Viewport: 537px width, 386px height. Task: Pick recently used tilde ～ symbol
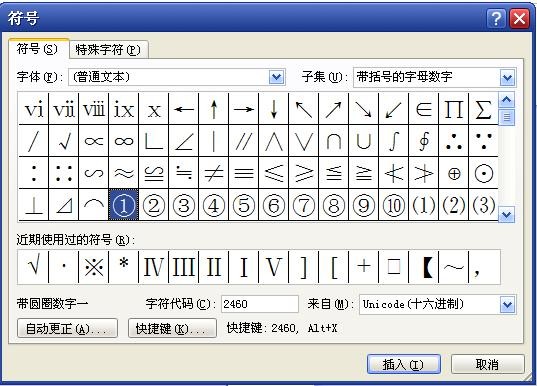tap(454, 266)
